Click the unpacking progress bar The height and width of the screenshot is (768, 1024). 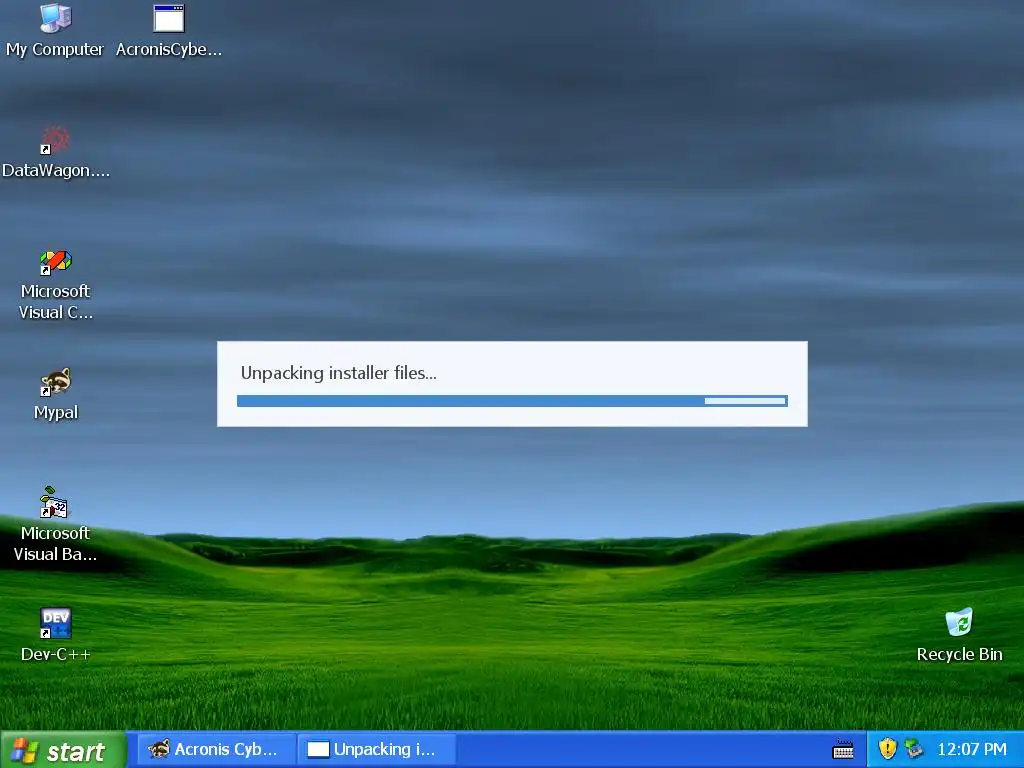point(512,400)
